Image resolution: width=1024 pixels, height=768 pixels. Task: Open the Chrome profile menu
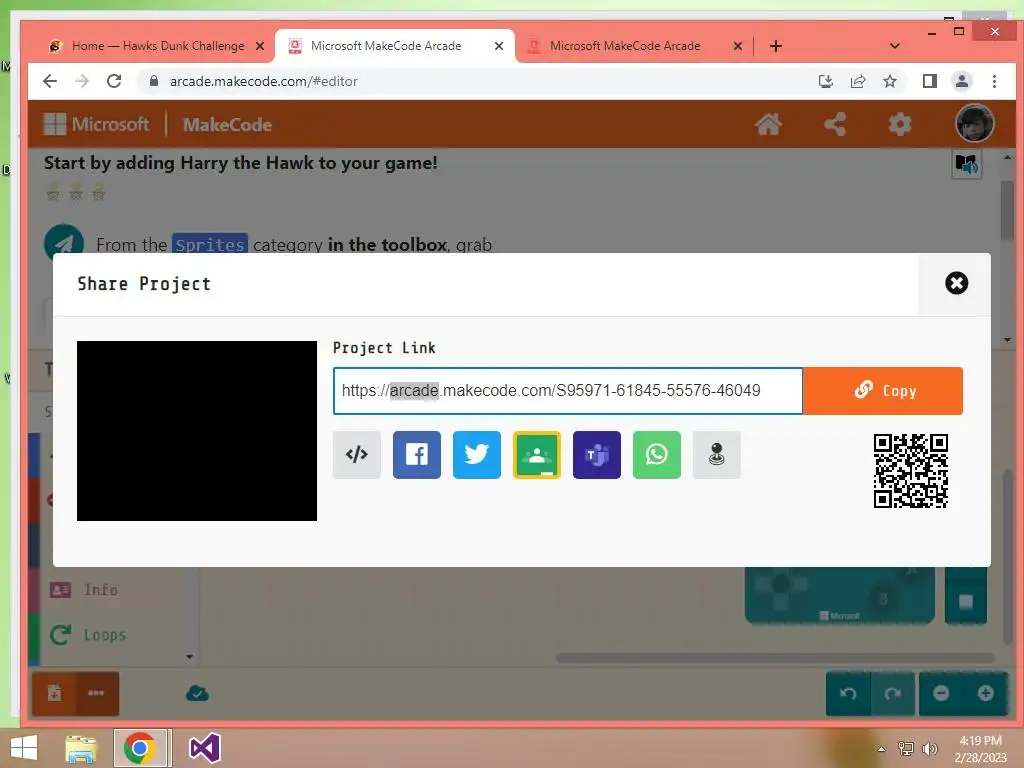pos(961,81)
